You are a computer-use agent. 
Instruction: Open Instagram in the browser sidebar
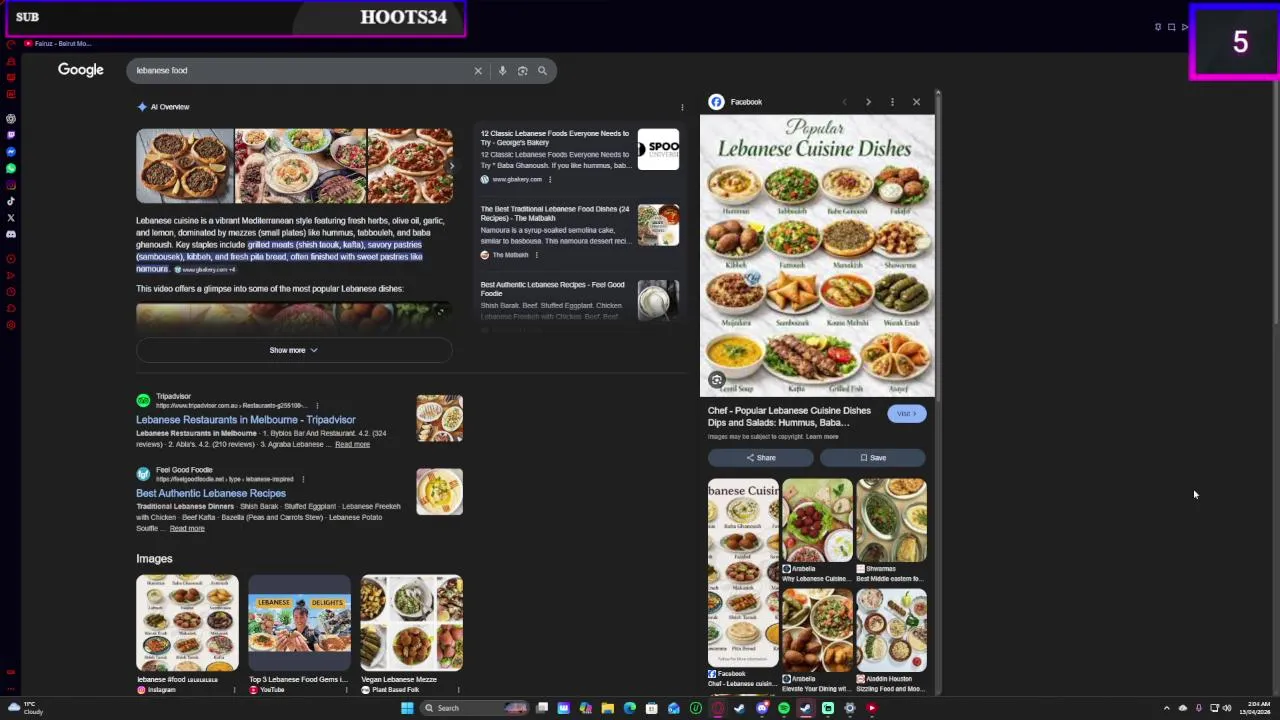click(x=11, y=185)
